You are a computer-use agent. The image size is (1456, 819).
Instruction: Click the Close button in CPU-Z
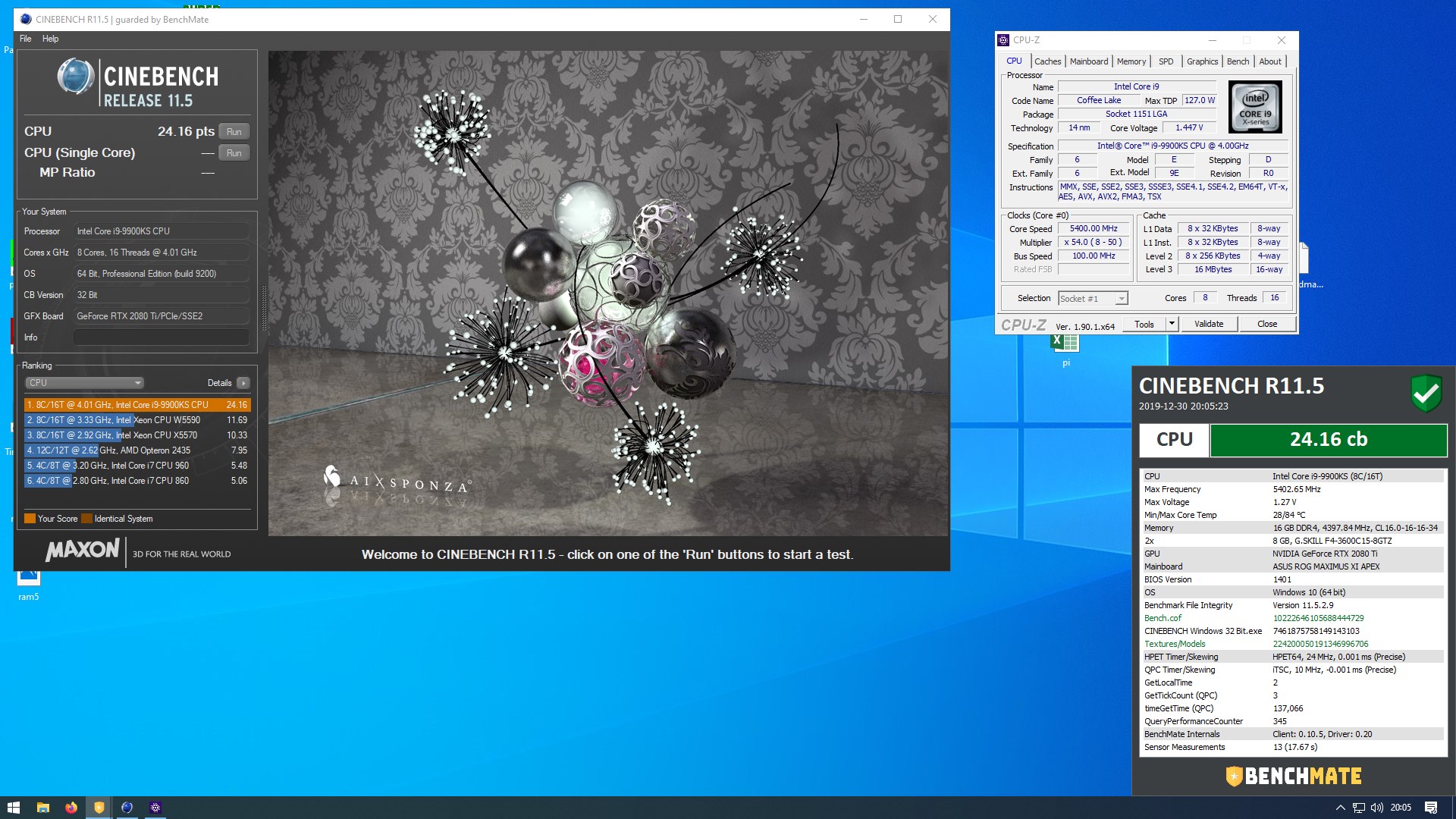click(x=1267, y=324)
